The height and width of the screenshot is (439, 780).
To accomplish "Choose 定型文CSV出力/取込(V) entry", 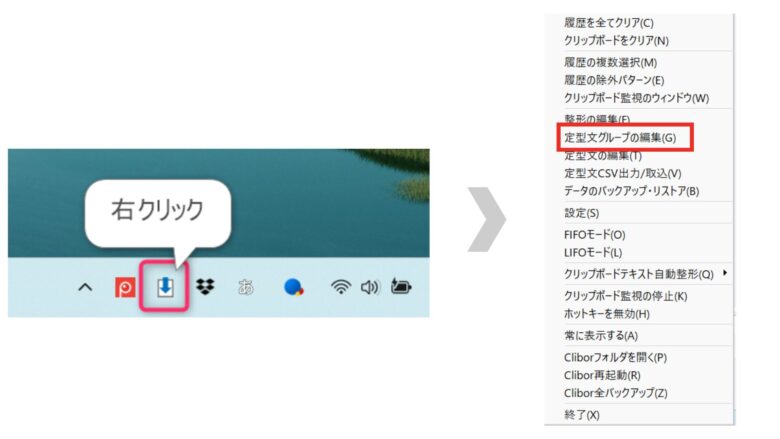I will click(622, 173).
